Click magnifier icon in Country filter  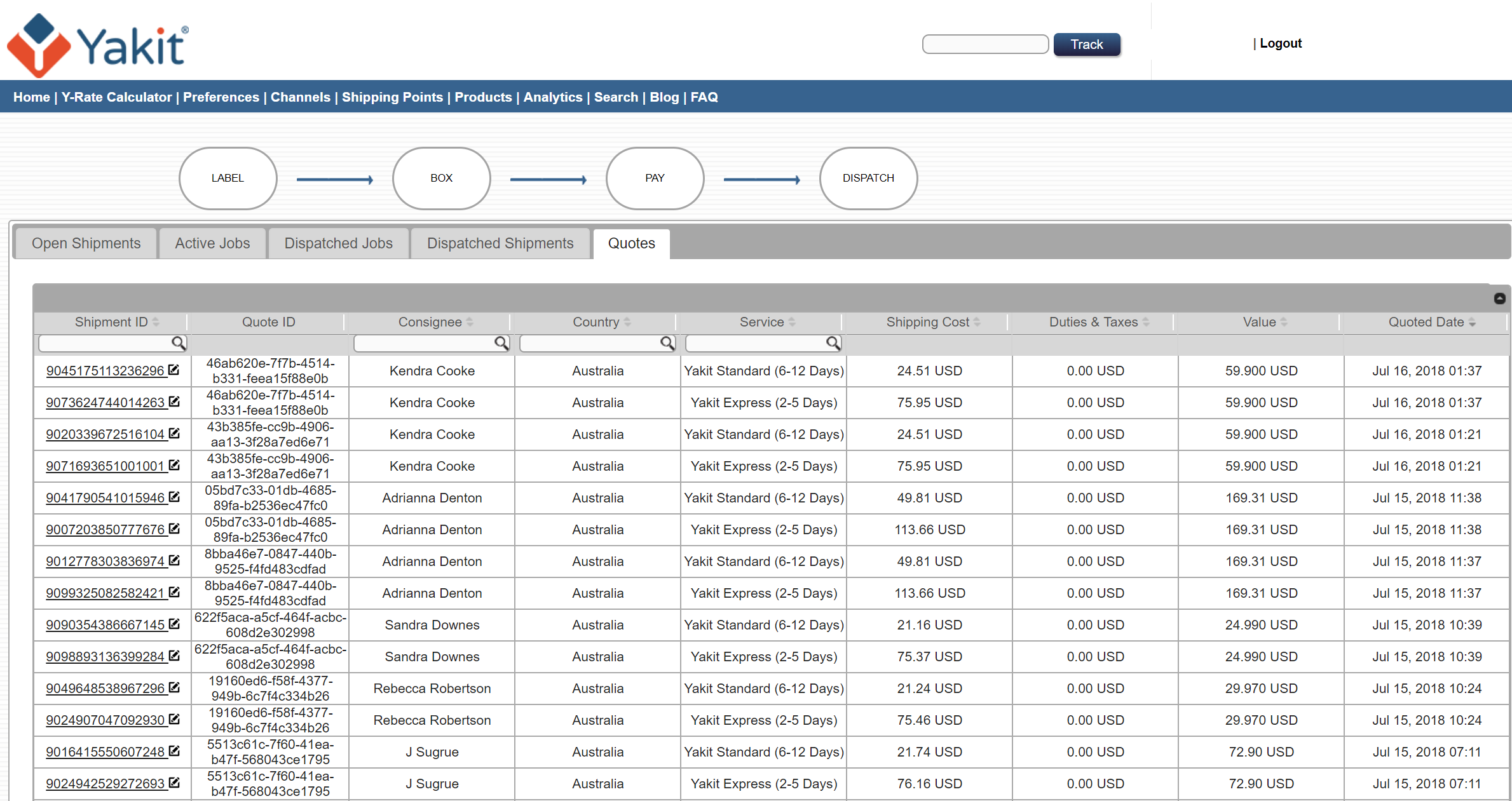(x=667, y=344)
